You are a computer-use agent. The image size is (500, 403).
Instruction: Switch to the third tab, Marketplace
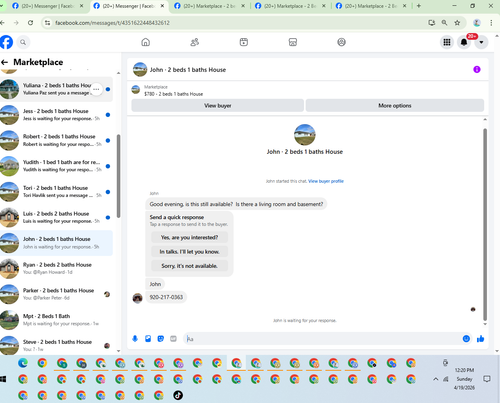[x=209, y=6]
